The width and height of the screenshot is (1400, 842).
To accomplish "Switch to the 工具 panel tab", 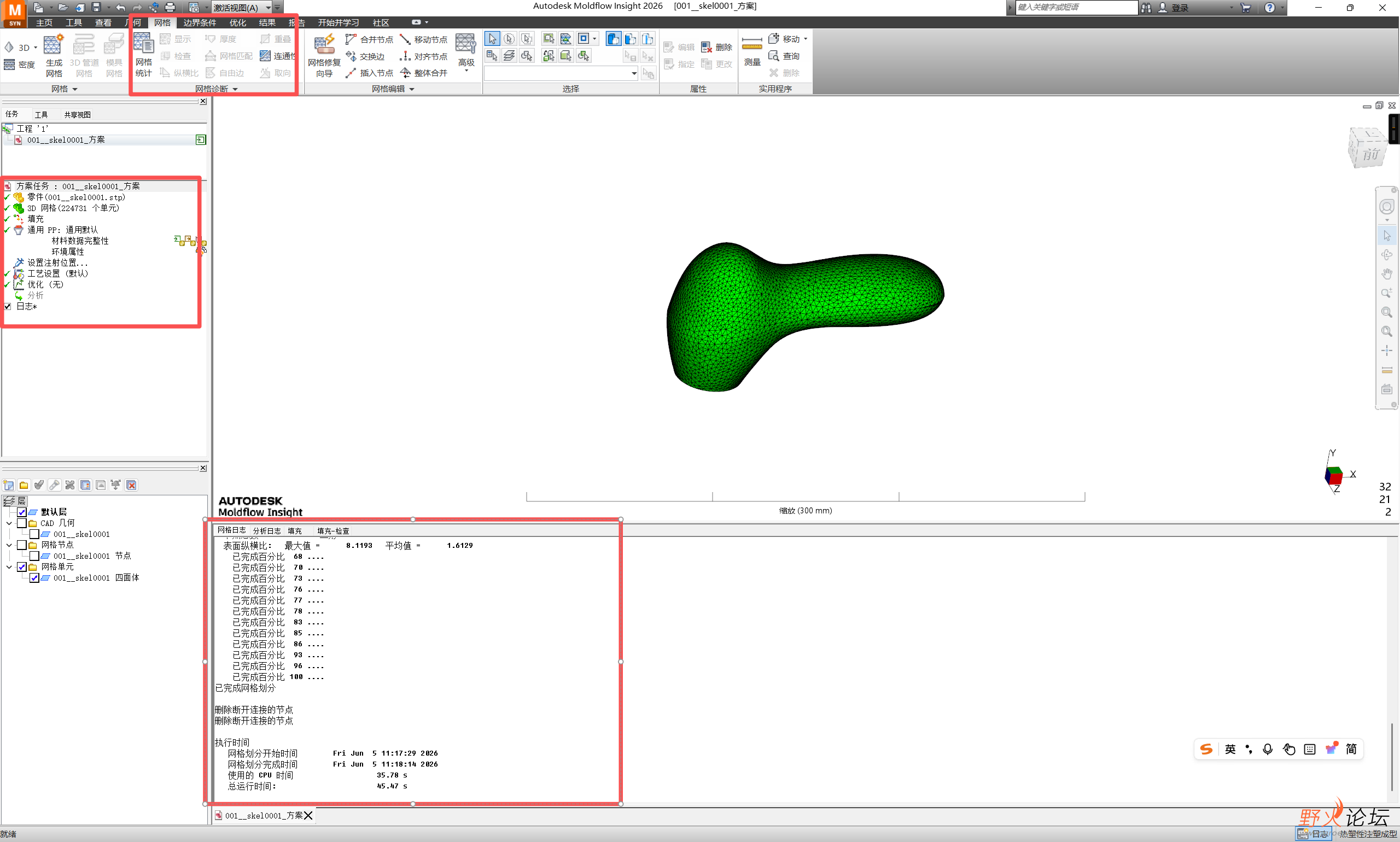I will [42, 115].
